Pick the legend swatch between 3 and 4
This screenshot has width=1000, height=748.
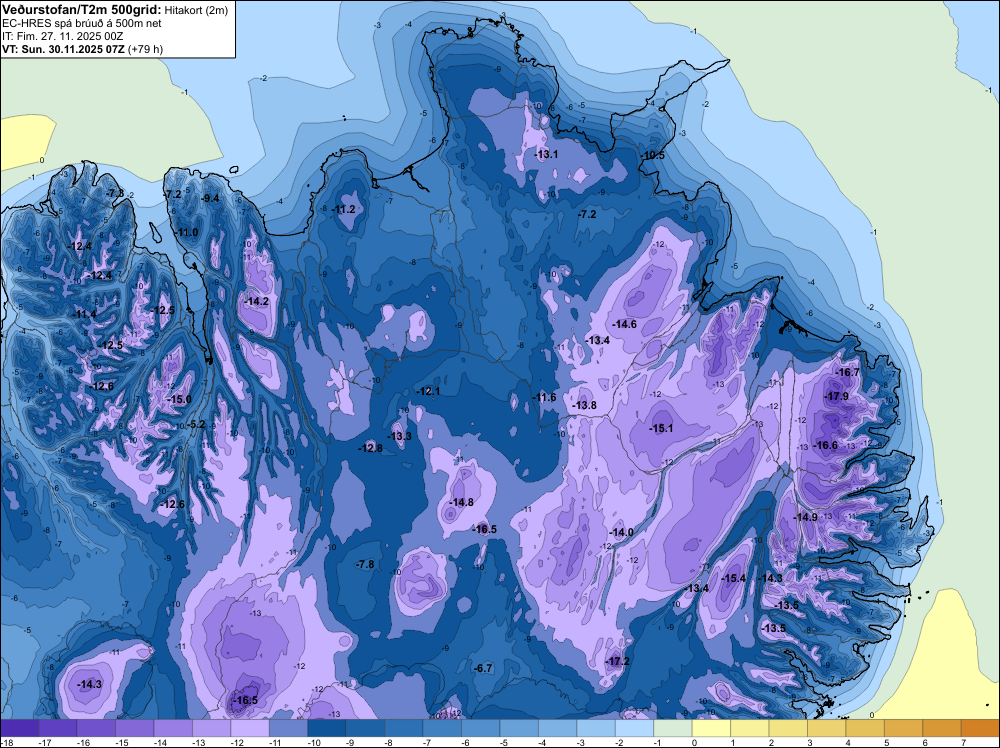(x=827, y=728)
